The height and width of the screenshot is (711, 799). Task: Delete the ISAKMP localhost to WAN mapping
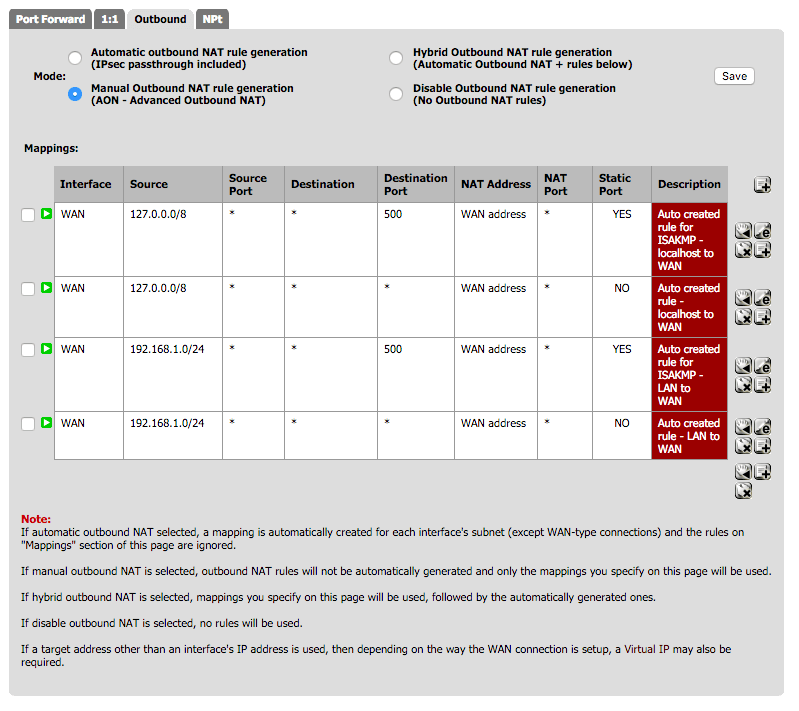743,250
